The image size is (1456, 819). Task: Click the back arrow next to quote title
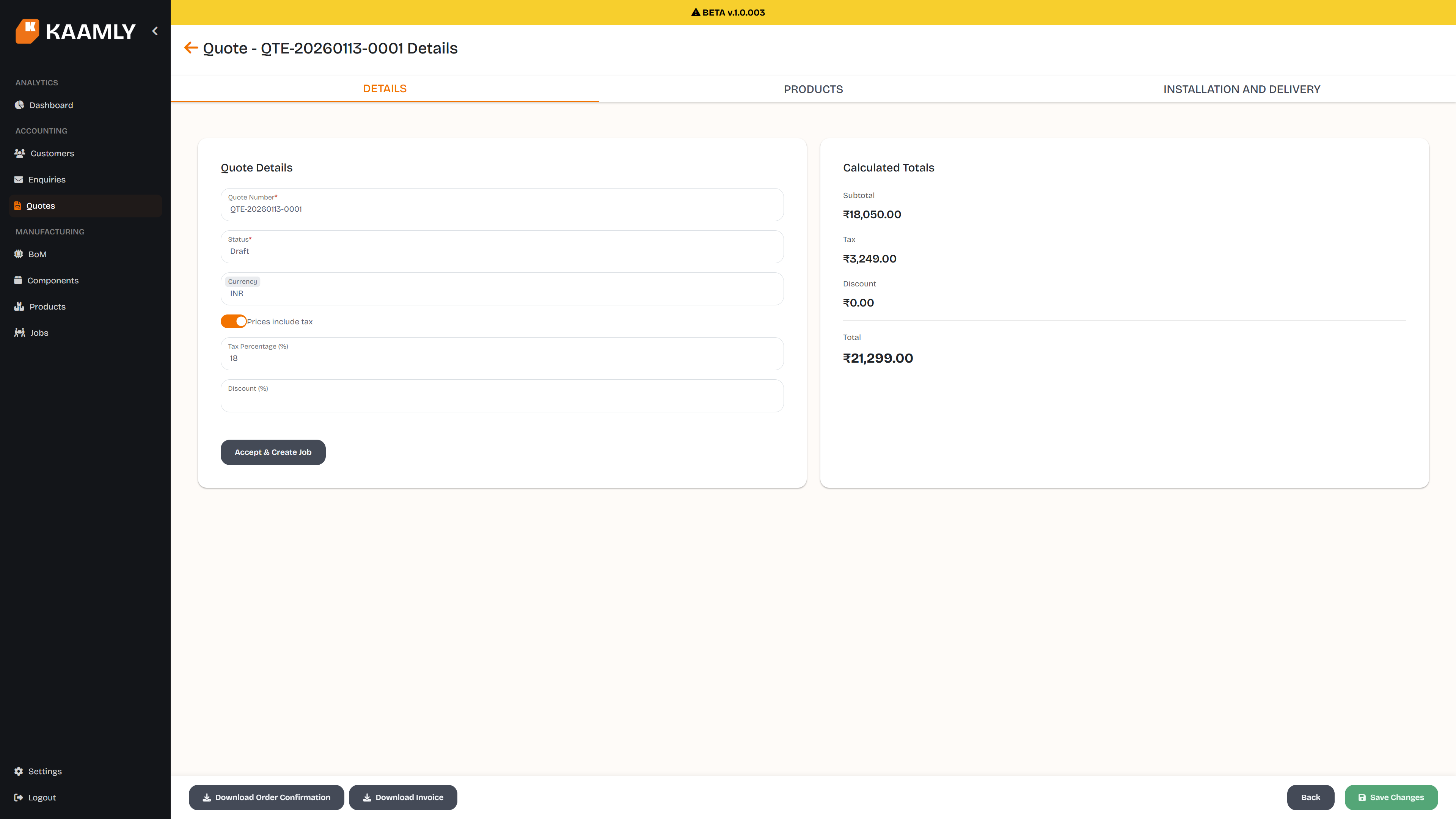pos(191,47)
